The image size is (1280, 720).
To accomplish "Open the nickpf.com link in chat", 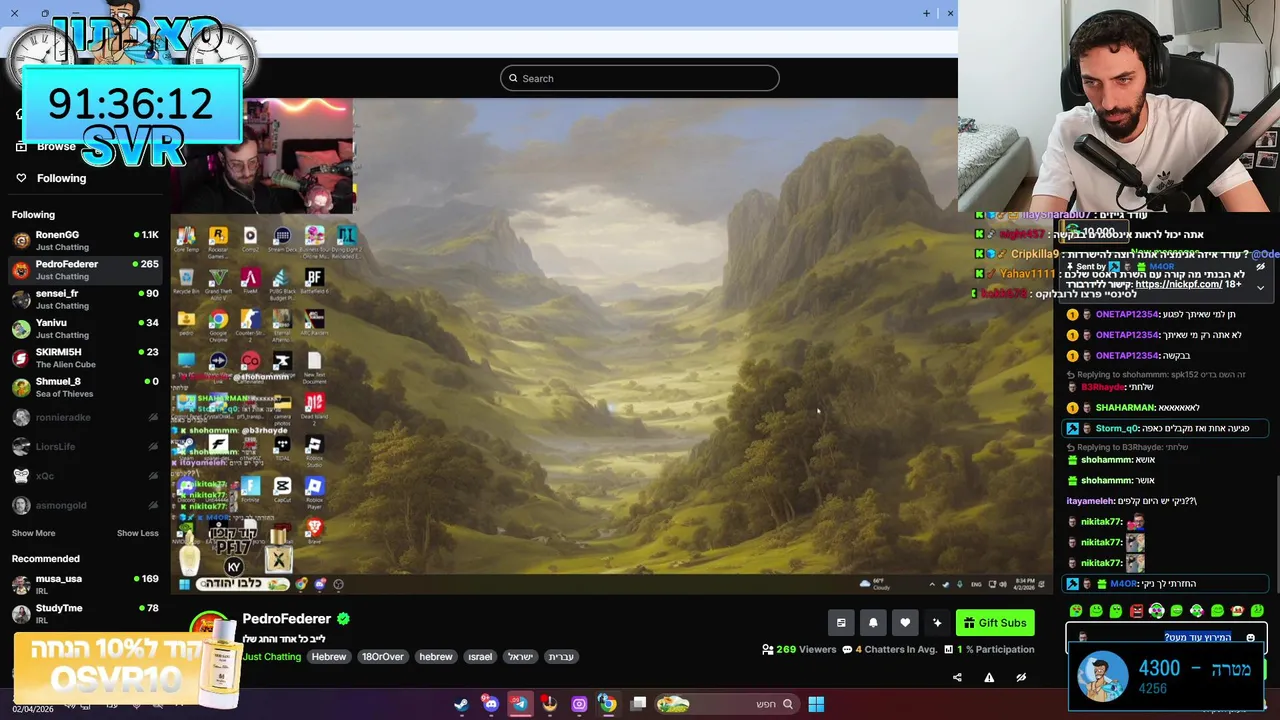I will coord(1178,284).
